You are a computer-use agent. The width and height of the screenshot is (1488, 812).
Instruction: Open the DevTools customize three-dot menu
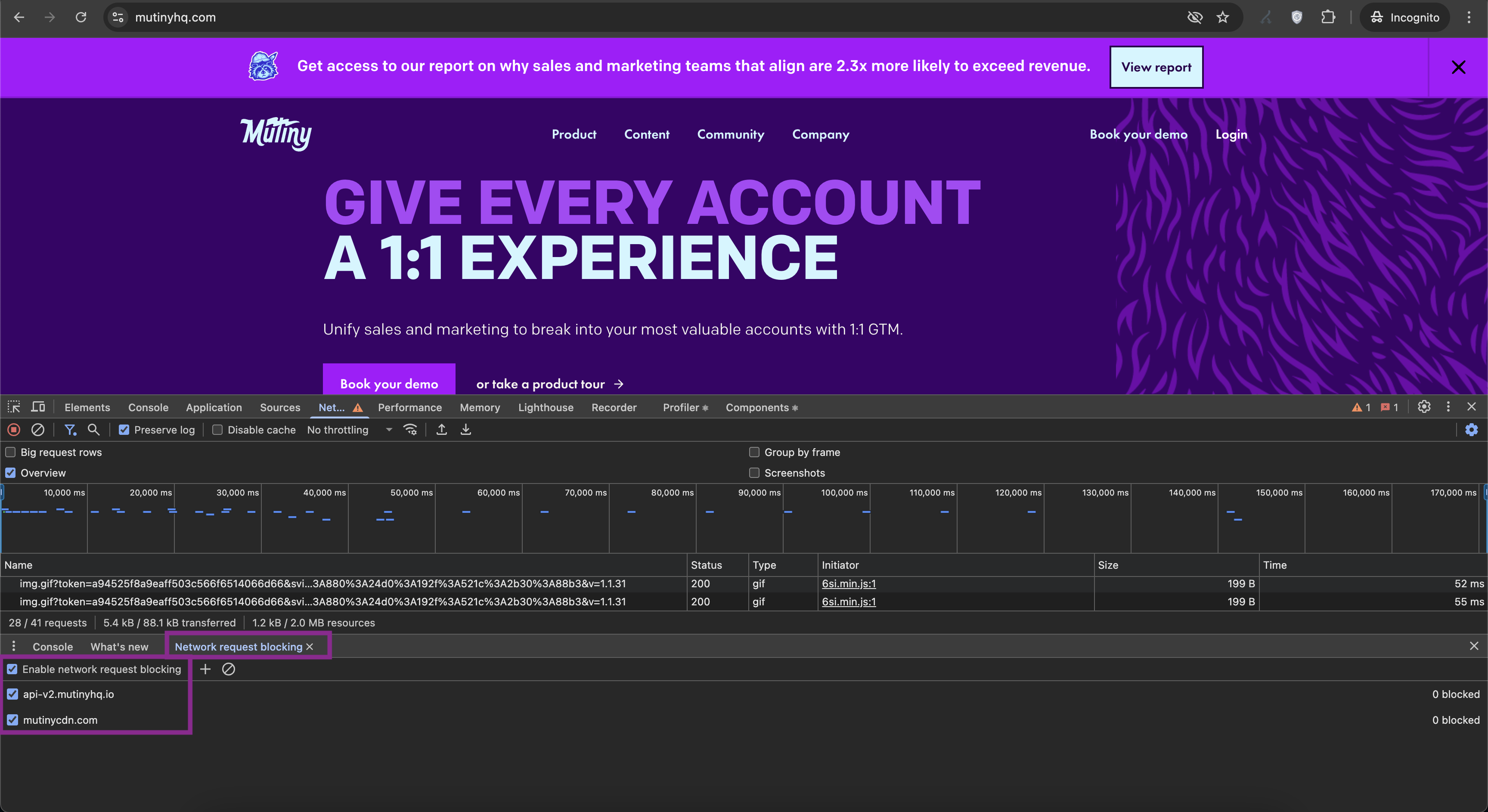coord(1448,406)
